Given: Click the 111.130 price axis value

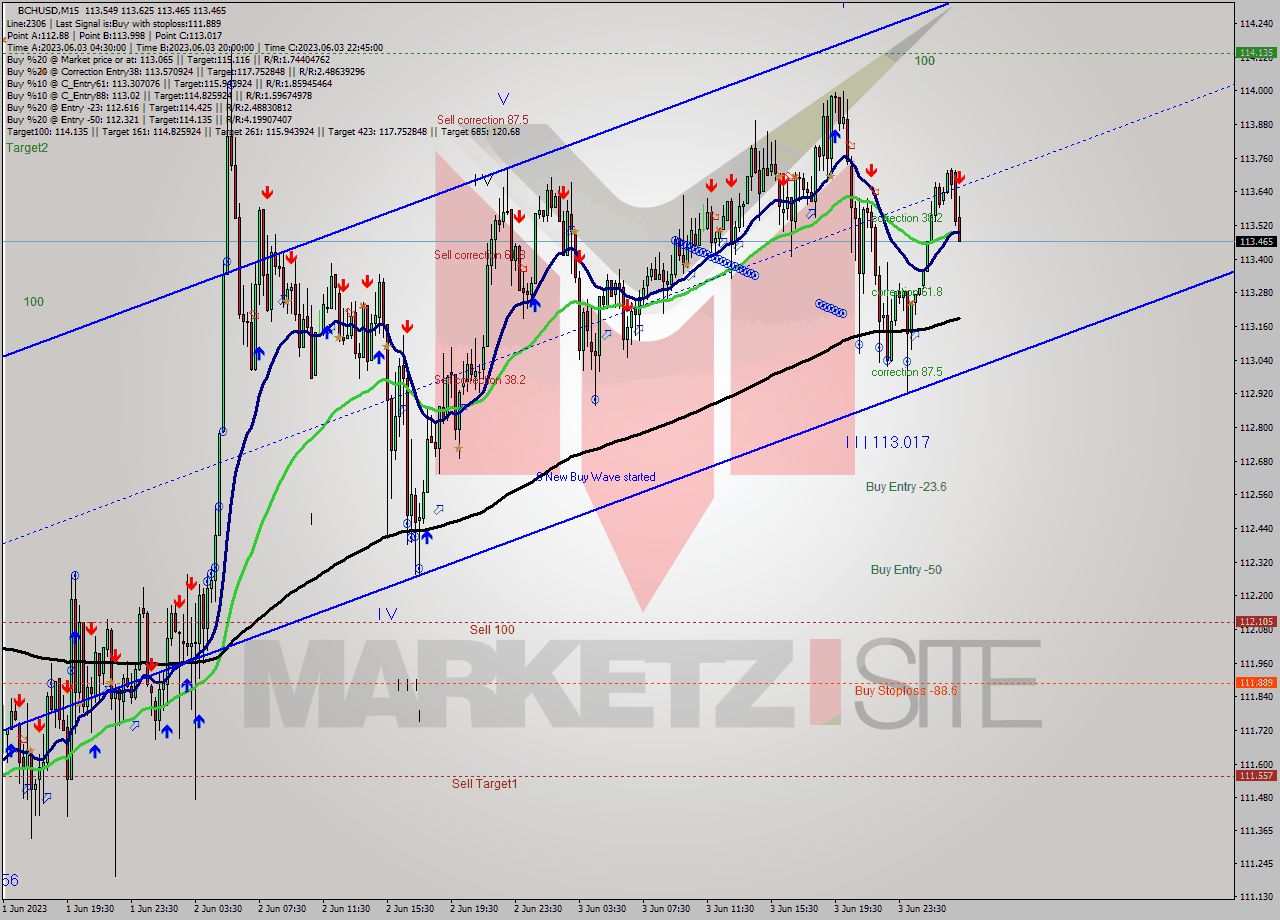Looking at the screenshot, I should (1255, 896).
